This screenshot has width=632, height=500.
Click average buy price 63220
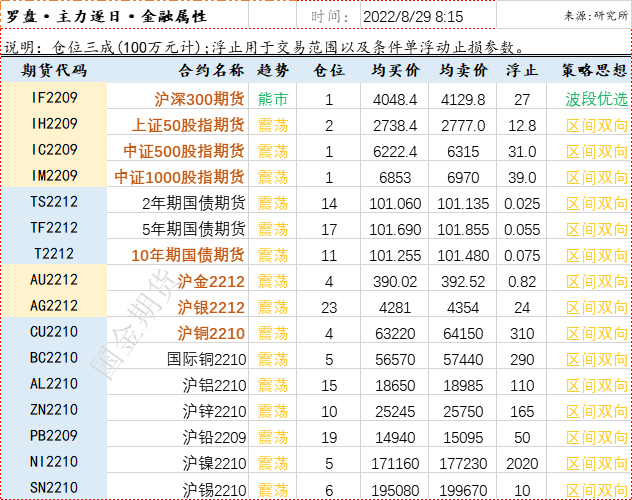(395, 334)
